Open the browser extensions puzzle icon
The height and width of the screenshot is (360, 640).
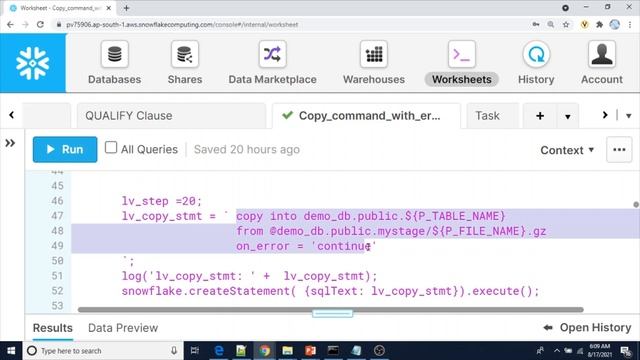tap(599, 24)
